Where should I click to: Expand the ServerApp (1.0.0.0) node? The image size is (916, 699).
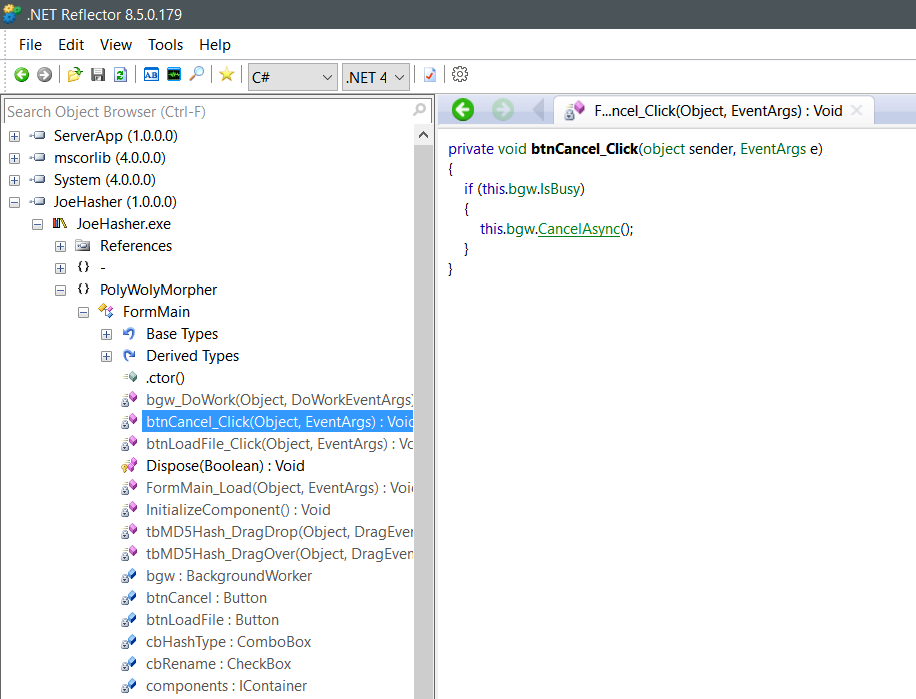(15, 137)
